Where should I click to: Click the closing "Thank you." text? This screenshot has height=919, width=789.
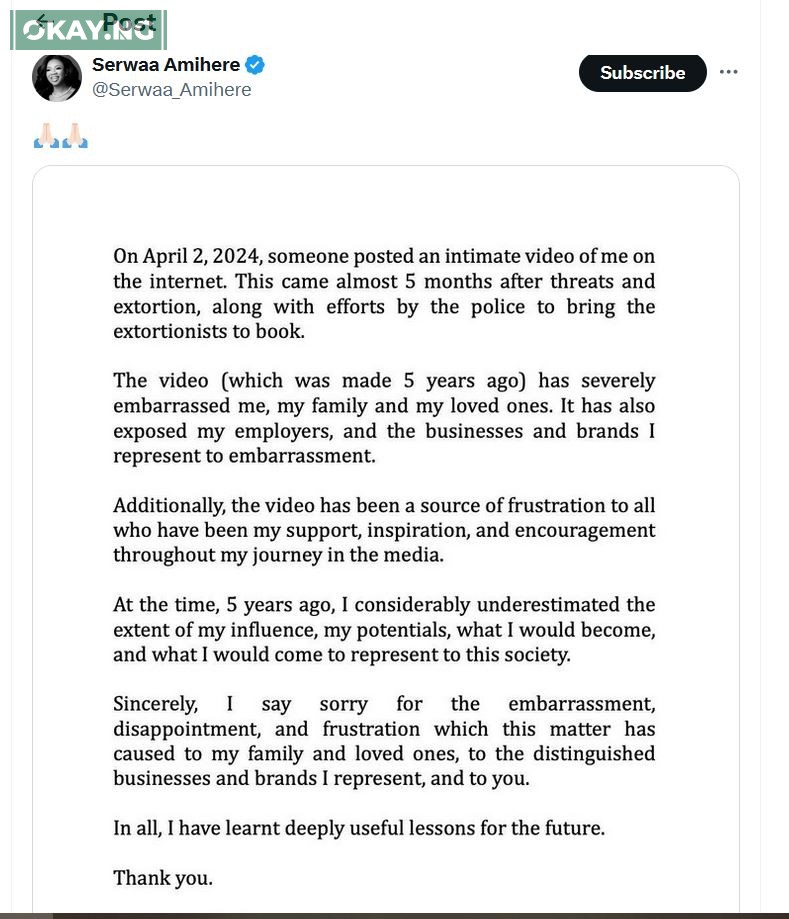pyautogui.click(x=163, y=878)
